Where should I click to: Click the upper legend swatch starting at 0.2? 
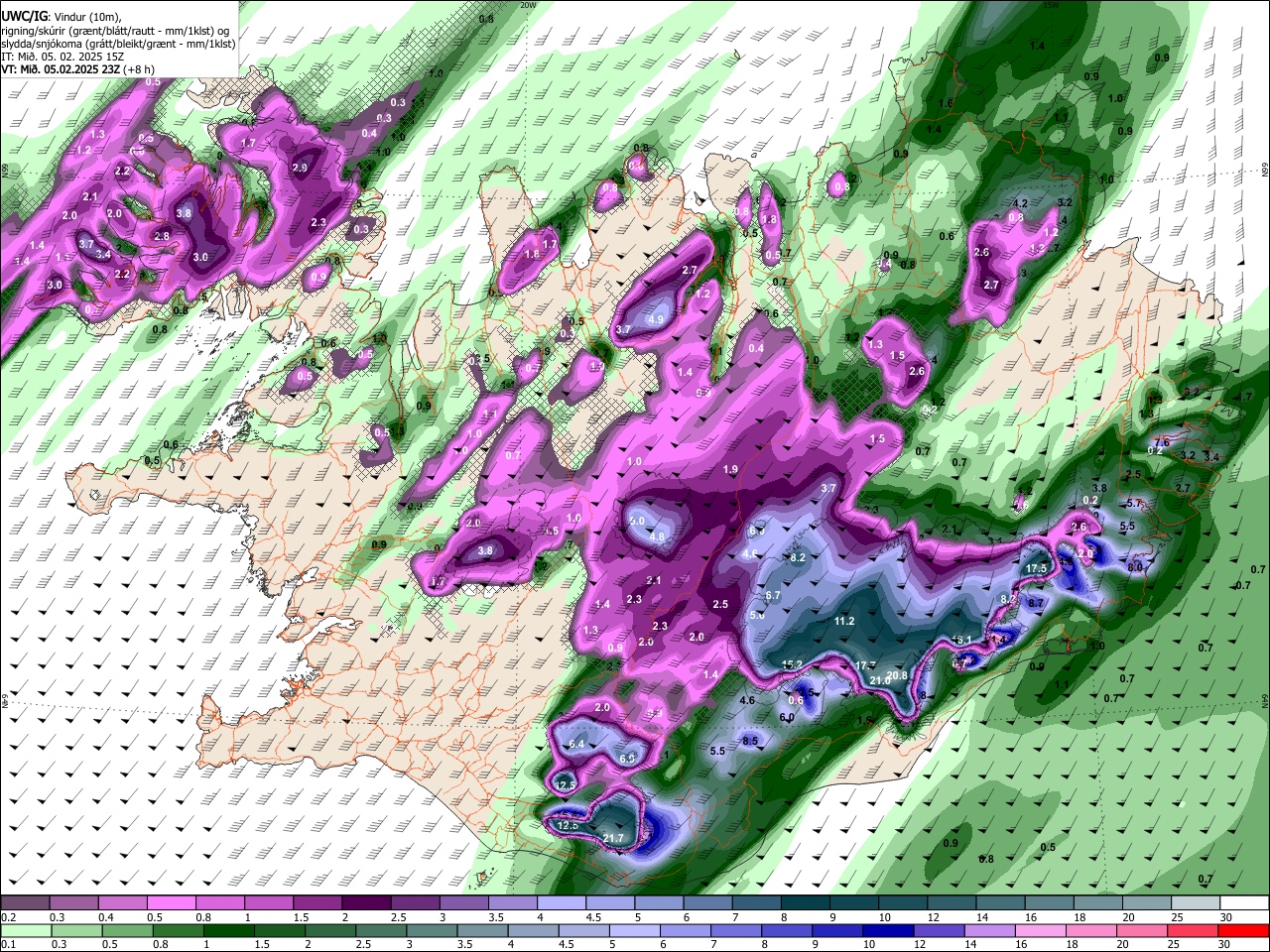(25, 903)
